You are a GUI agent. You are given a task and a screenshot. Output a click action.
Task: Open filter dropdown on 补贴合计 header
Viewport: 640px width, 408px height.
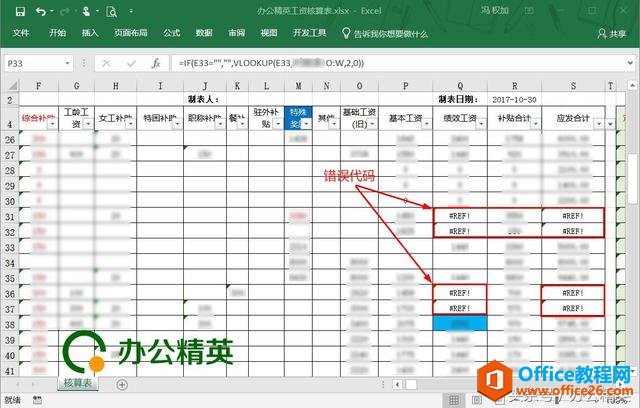pos(535,124)
